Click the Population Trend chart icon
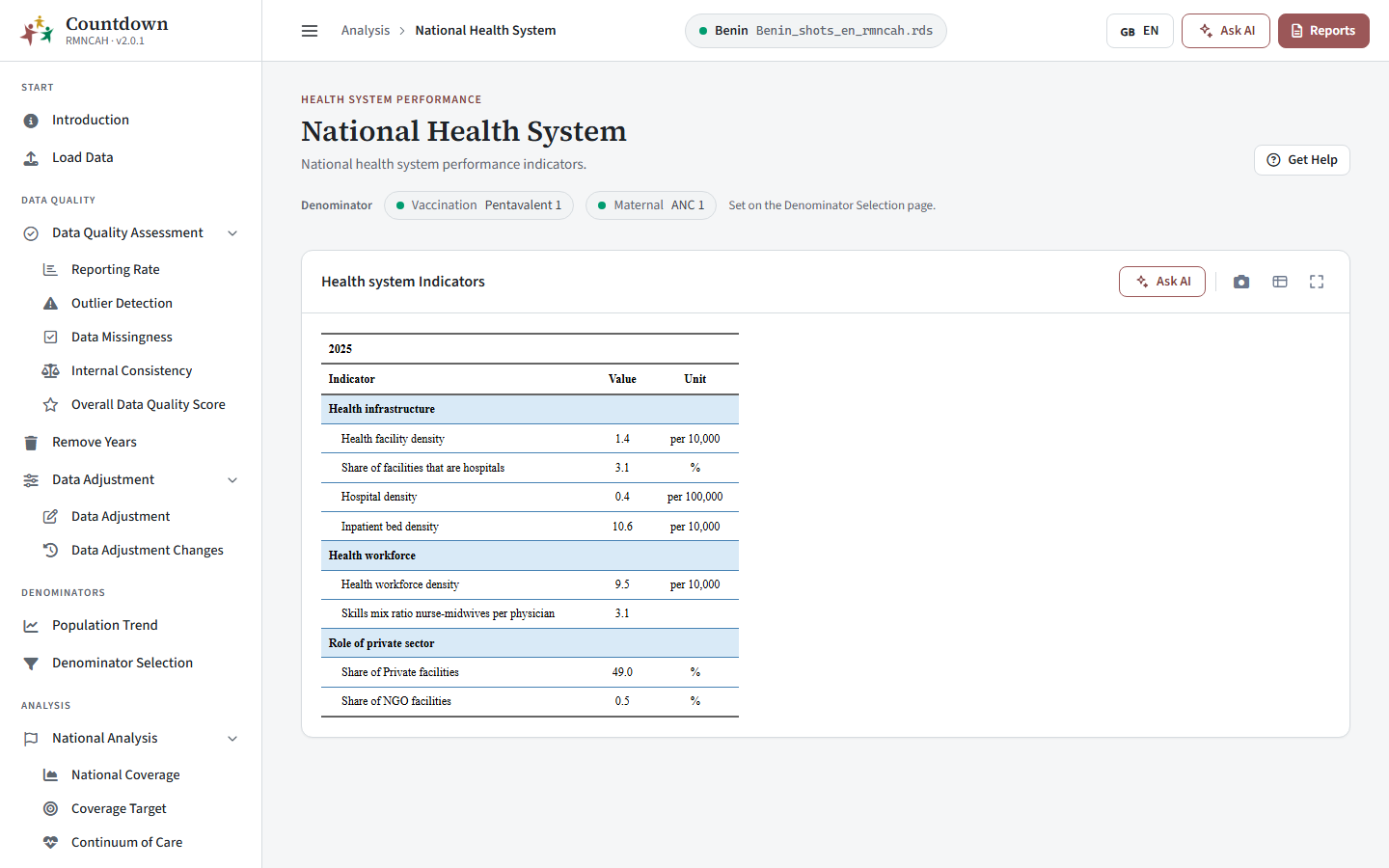This screenshot has height=868, width=1389. click(31, 626)
